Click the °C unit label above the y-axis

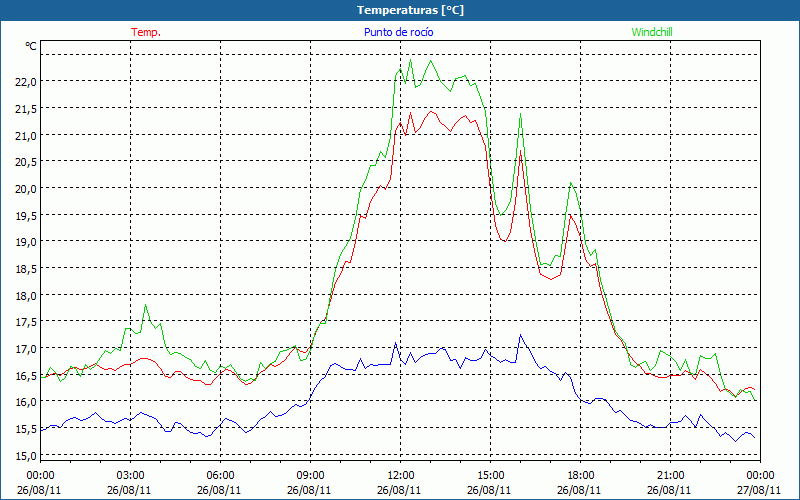pos(31,46)
